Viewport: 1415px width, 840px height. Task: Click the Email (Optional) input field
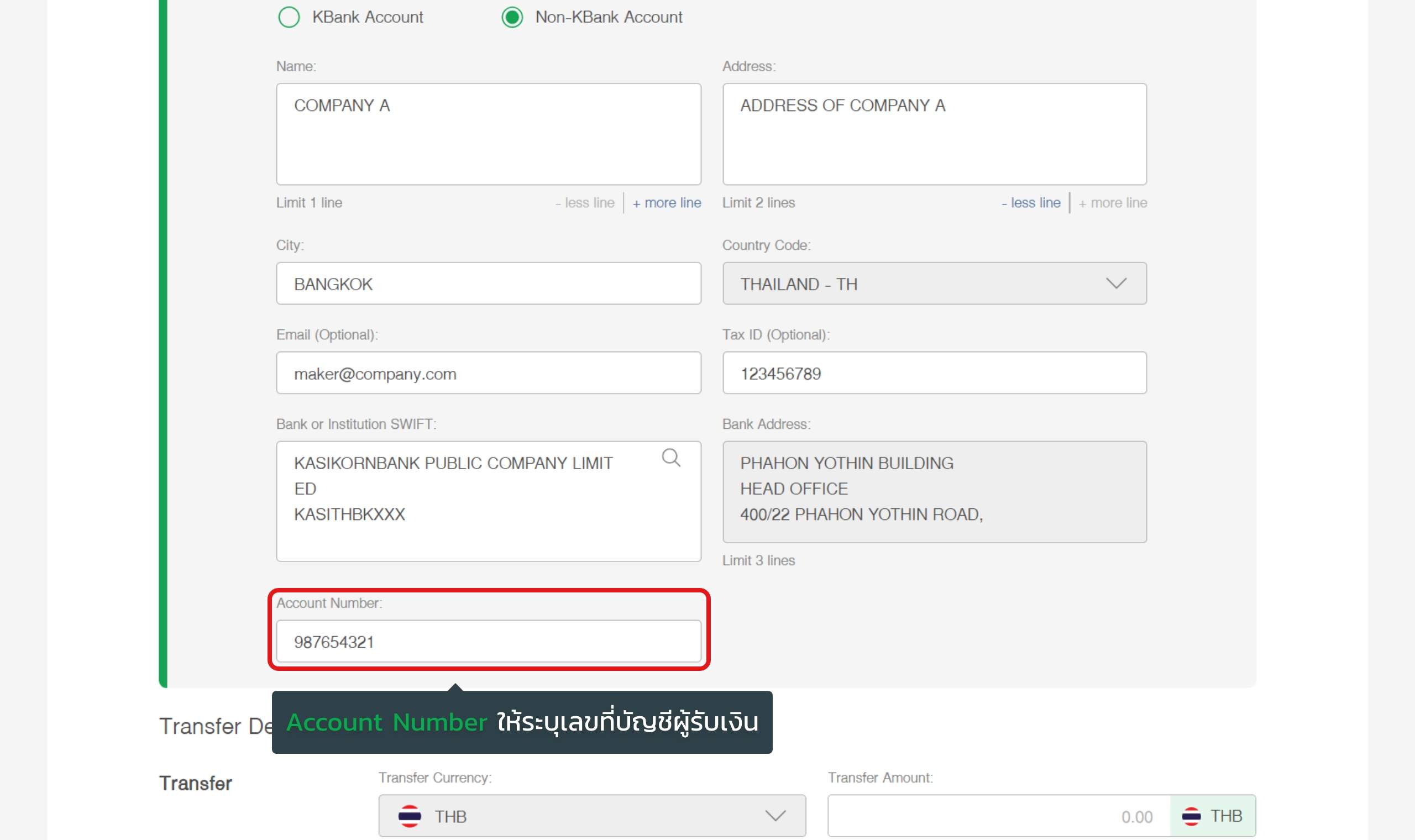click(x=488, y=373)
